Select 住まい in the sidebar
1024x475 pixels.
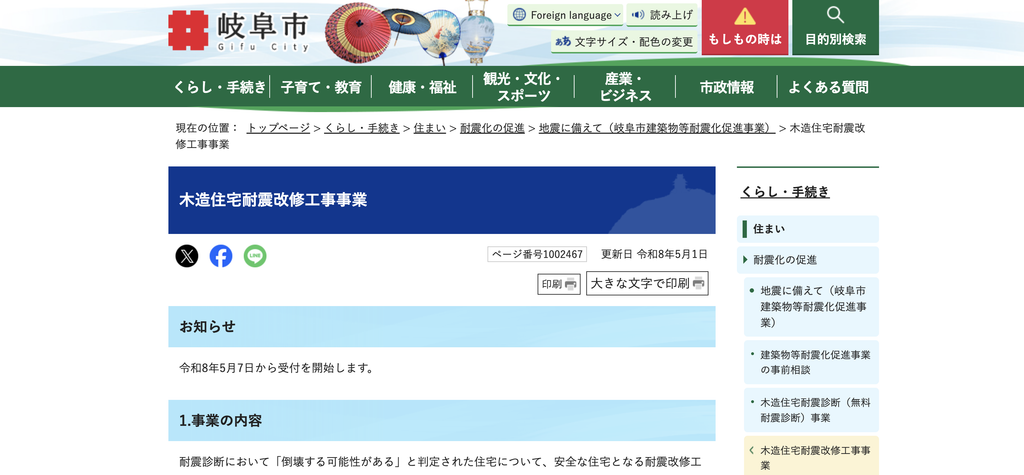pyautogui.click(x=808, y=229)
